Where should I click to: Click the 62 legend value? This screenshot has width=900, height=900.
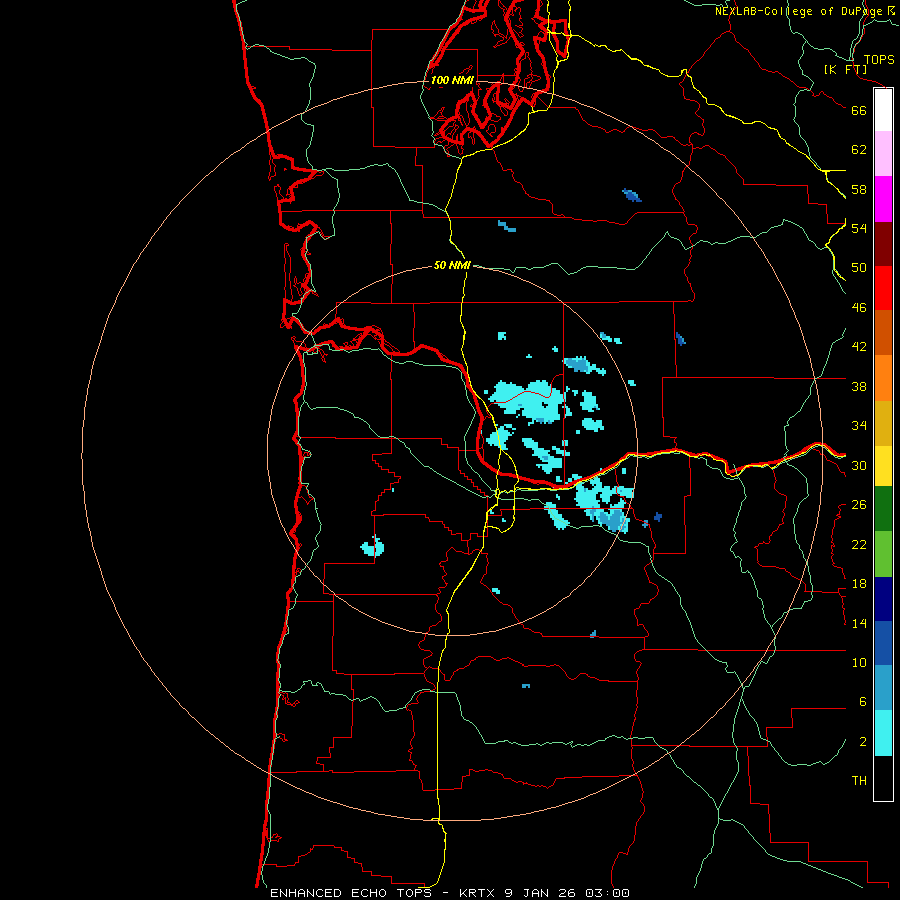point(859,150)
